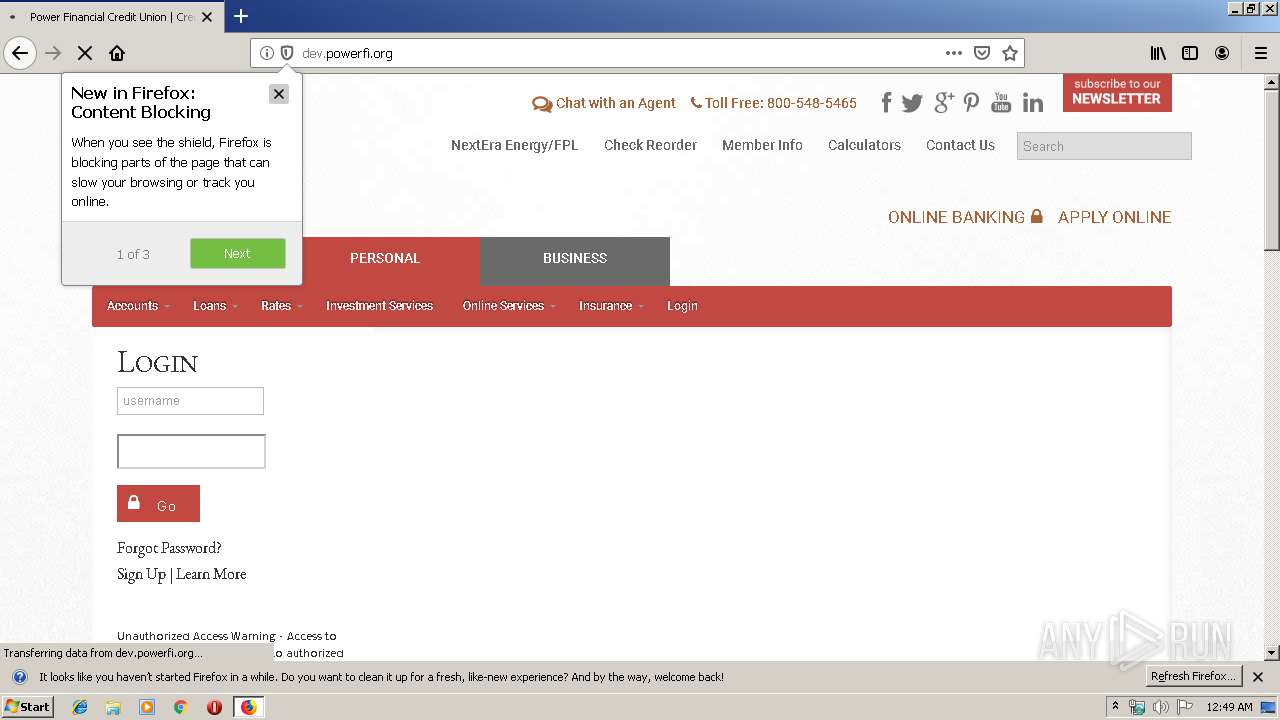Image resolution: width=1280 pixels, height=720 pixels.
Task: Click the Sign Up link
Action: pyautogui.click(x=141, y=574)
